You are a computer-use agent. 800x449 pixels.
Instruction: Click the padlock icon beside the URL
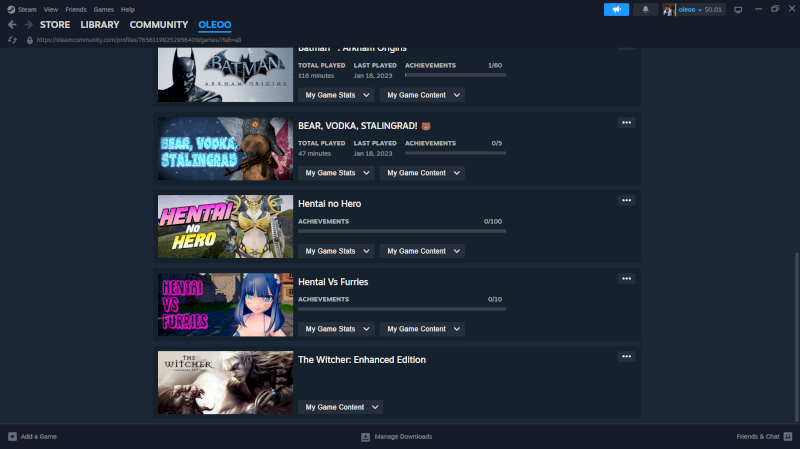(x=30, y=40)
